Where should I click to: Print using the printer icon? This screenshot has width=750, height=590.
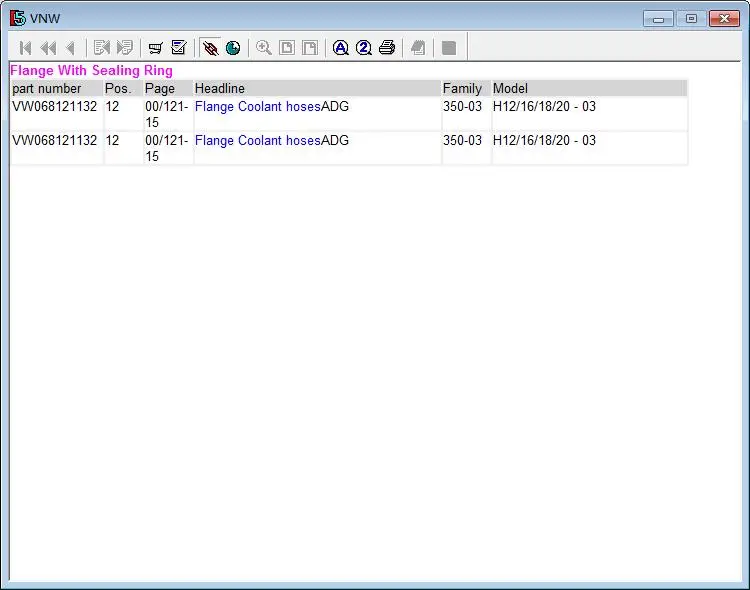click(387, 48)
